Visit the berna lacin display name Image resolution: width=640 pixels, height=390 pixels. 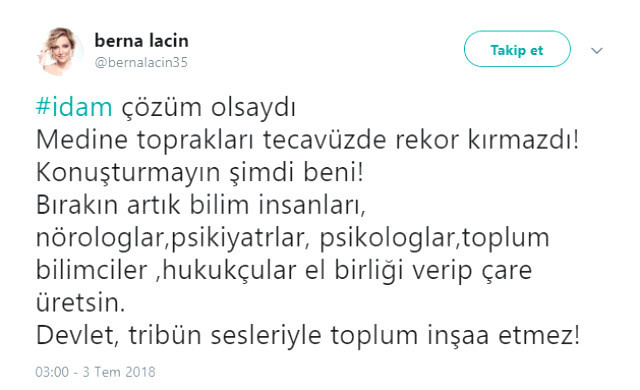click(x=142, y=41)
